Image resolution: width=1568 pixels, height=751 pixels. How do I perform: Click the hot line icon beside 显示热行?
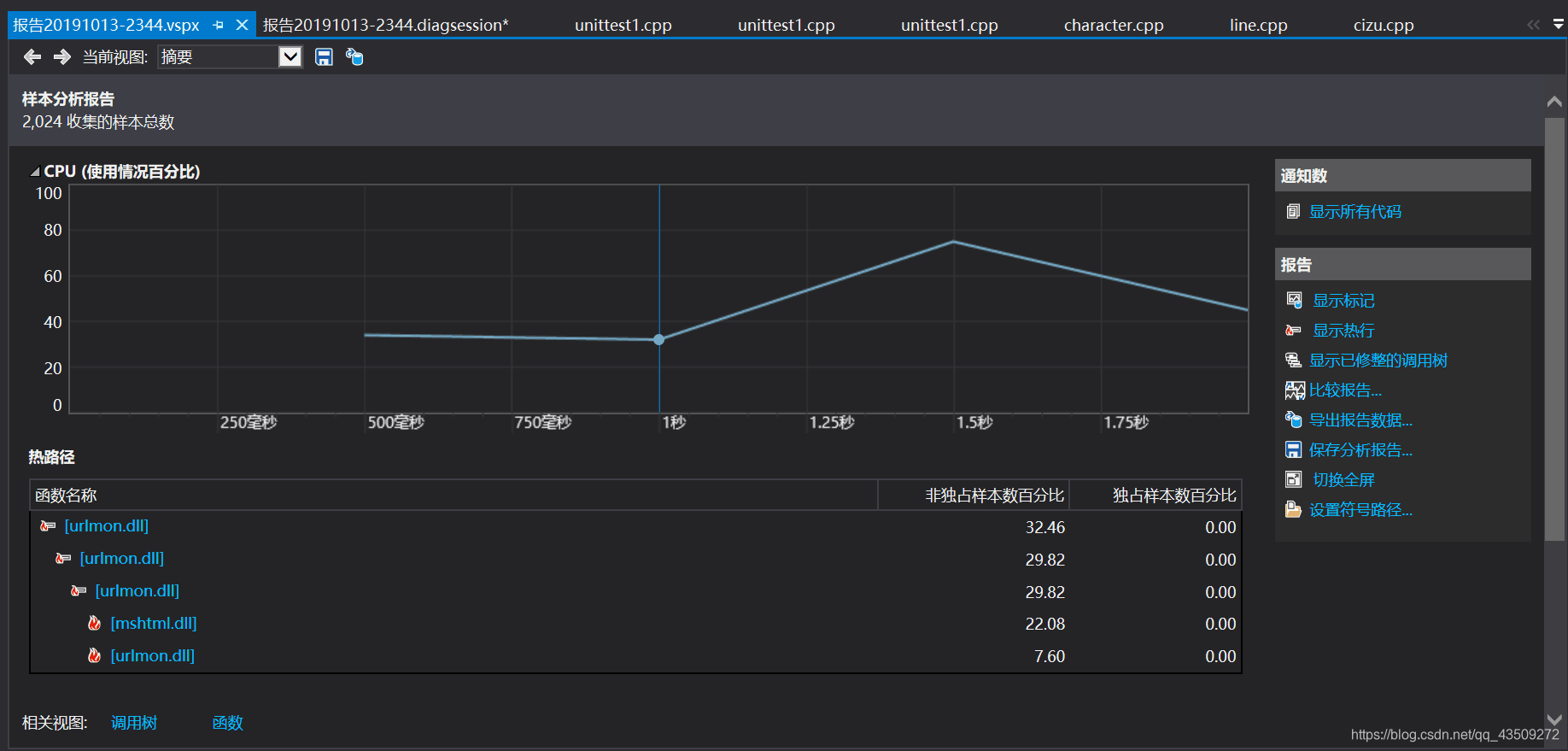click(1294, 330)
